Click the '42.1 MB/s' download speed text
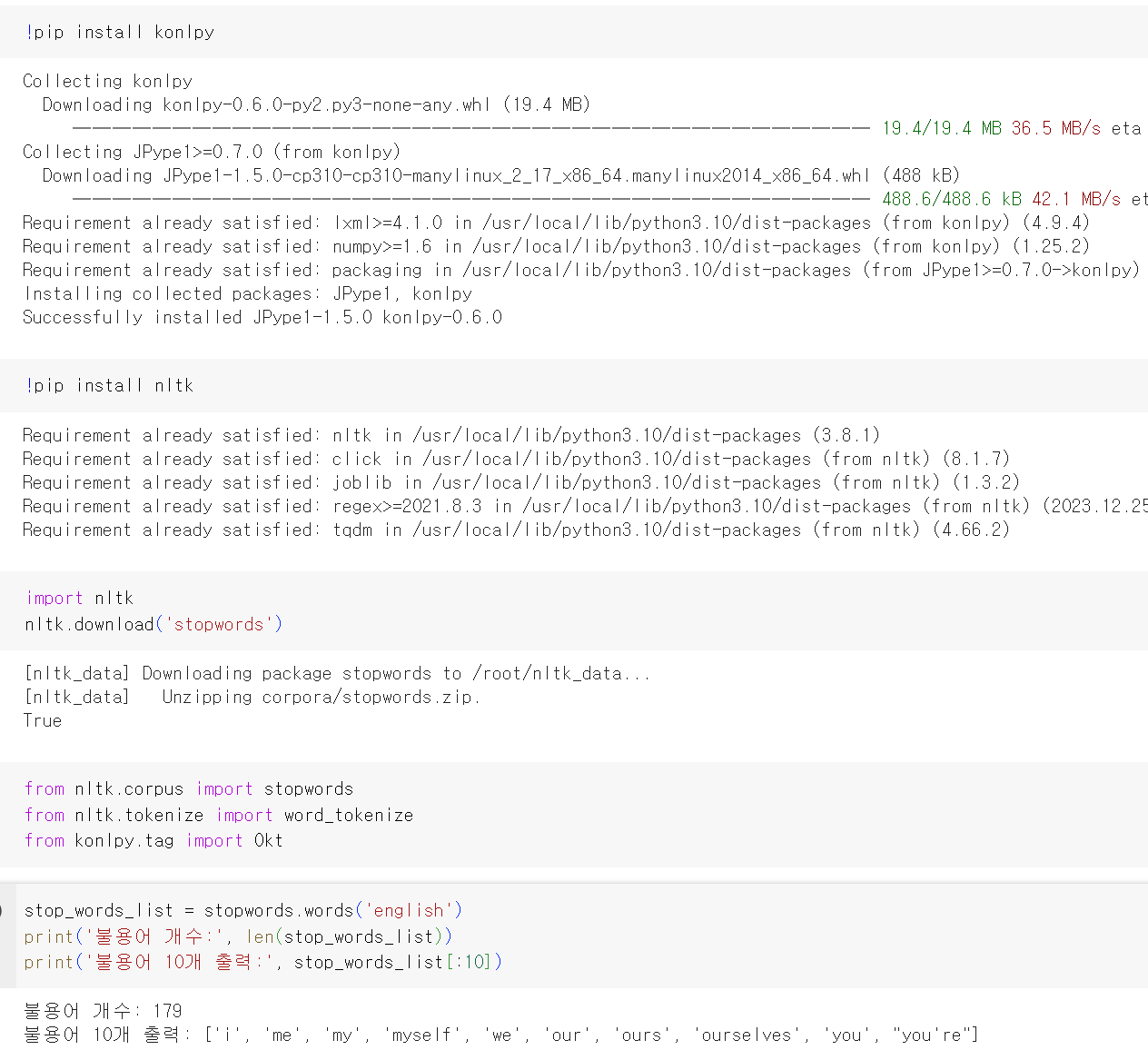The width and height of the screenshot is (1148, 1050). coord(1076,199)
